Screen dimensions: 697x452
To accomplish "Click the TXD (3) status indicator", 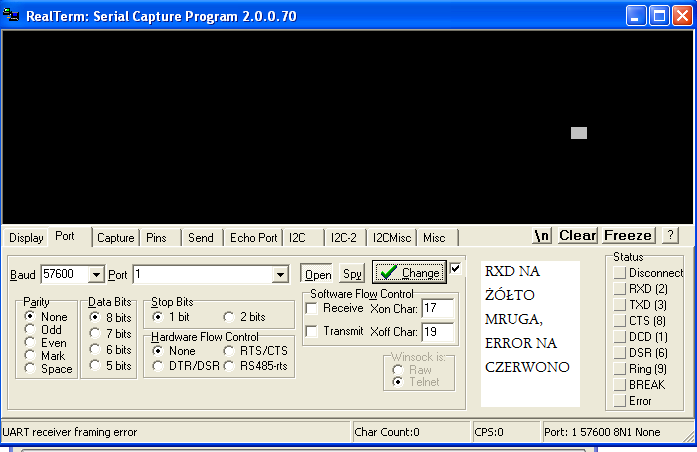I will click(x=620, y=304).
